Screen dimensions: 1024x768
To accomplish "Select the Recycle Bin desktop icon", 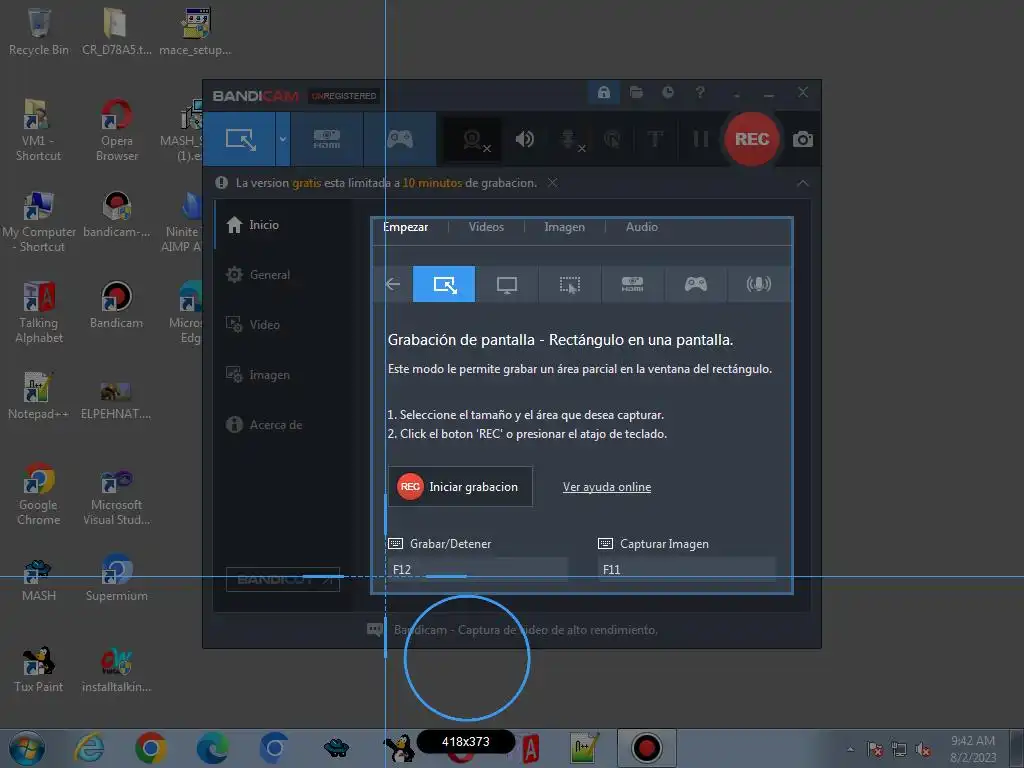I will tap(39, 32).
